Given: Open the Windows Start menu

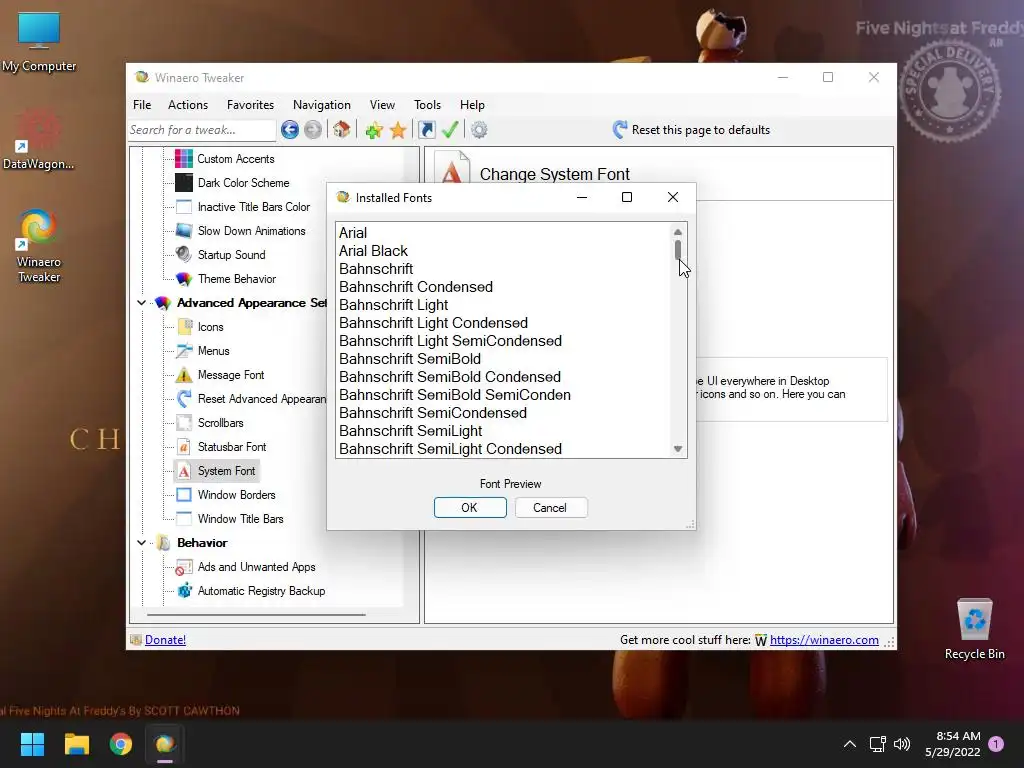Looking at the screenshot, I should pos(32,744).
